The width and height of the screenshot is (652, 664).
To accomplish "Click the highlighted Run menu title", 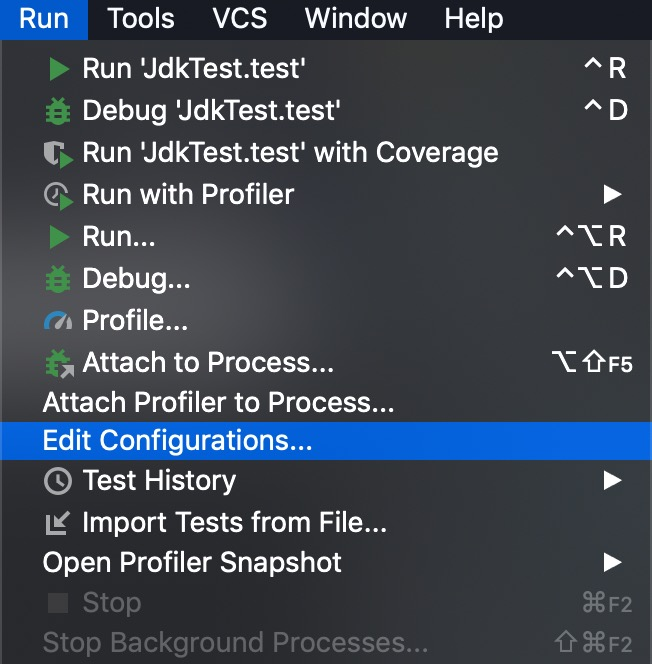I will pos(44,18).
